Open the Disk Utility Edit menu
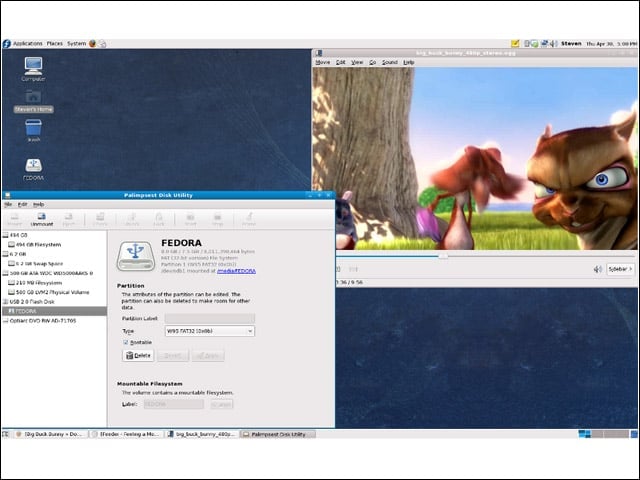640x480 pixels. point(22,204)
